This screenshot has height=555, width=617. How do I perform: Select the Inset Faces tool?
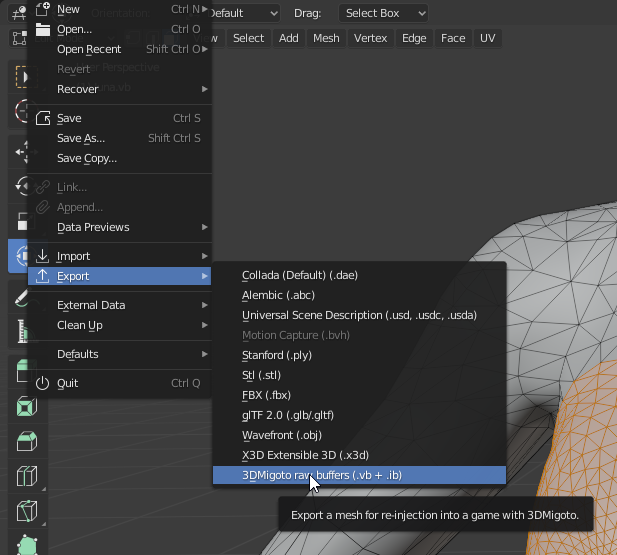click(27, 406)
